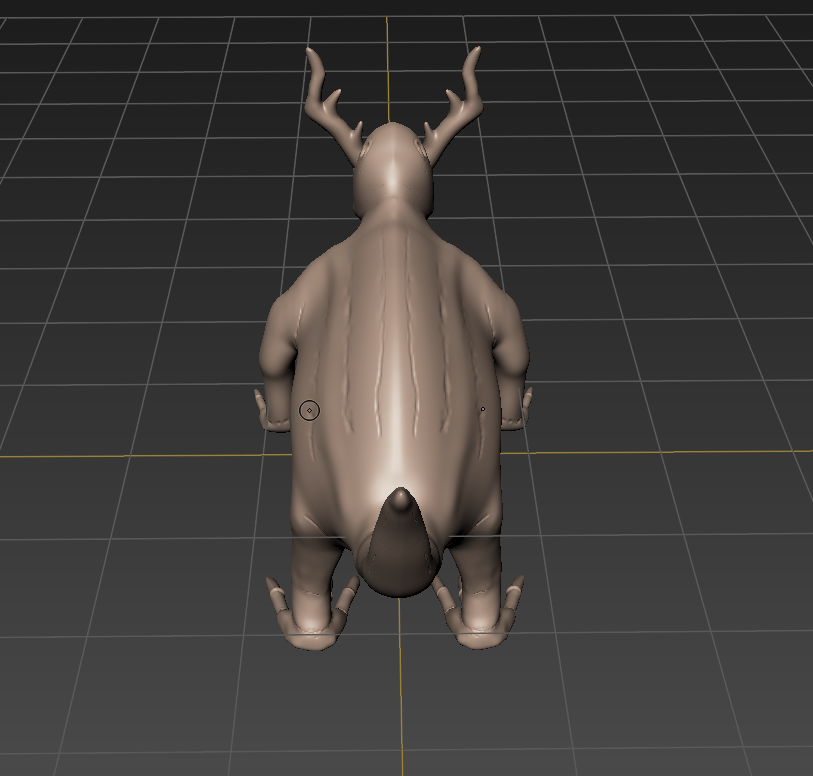
Task: Click the right hand claws
Action: (520, 410)
